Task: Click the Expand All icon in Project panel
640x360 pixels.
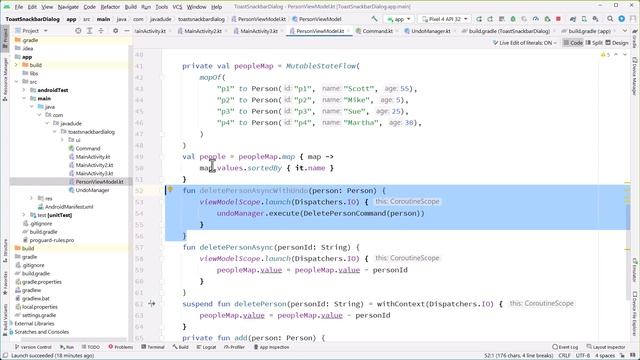Action: point(89,31)
